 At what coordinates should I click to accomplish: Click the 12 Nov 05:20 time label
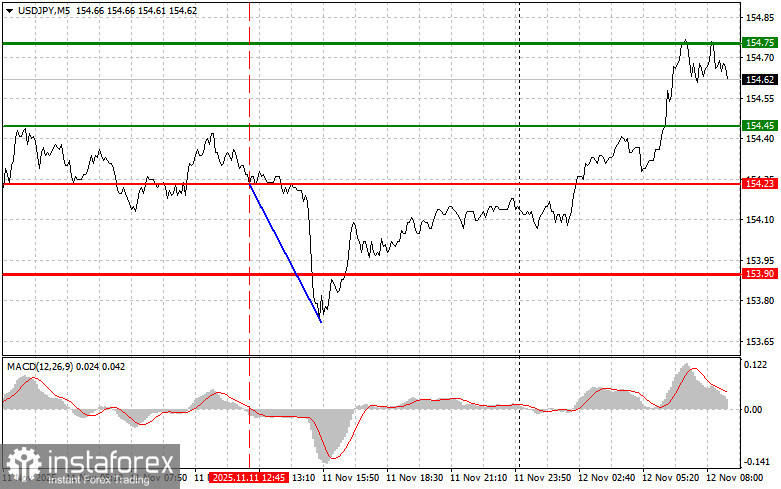point(670,478)
